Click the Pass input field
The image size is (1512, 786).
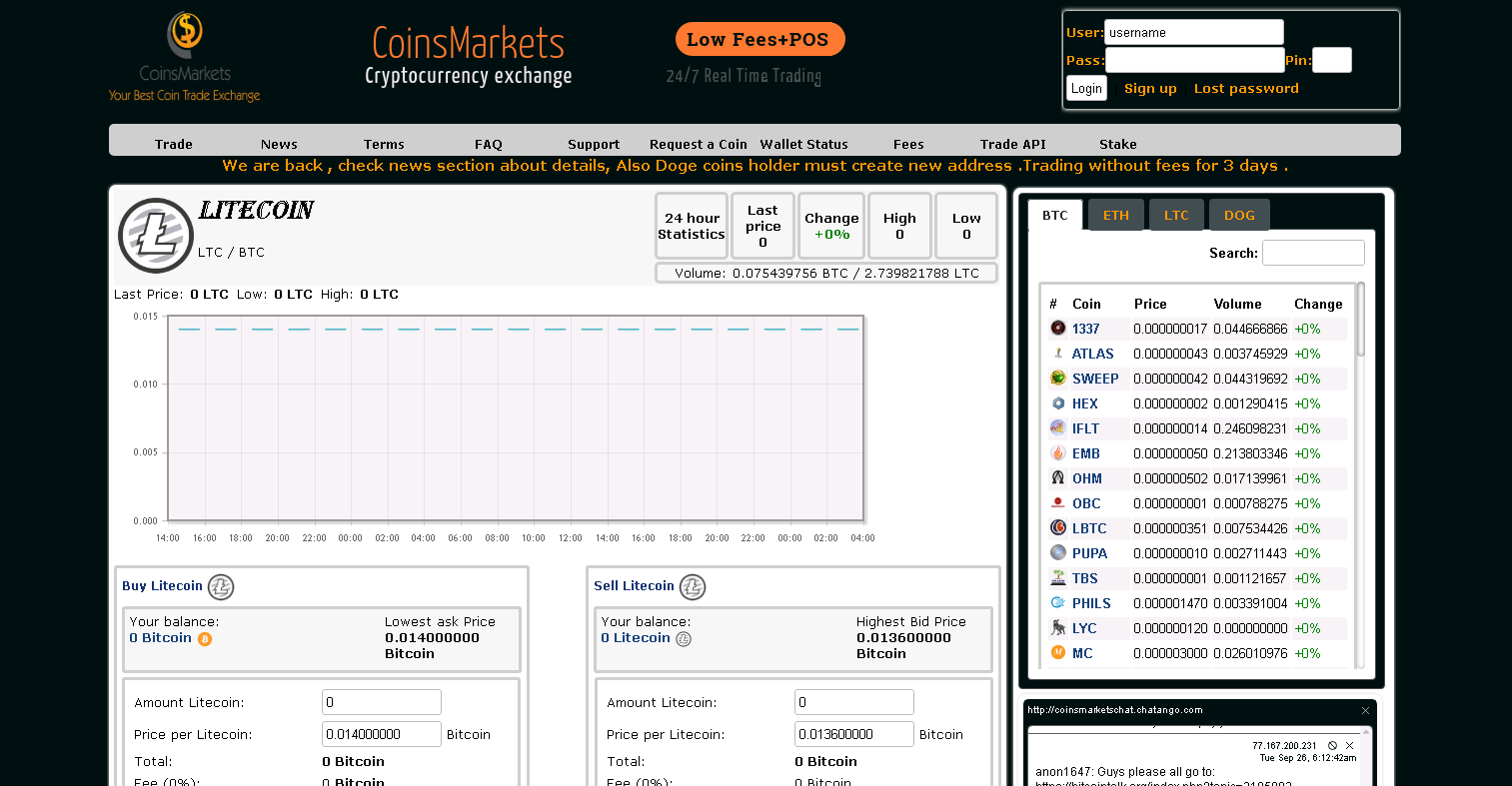click(x=1194, y=60)
